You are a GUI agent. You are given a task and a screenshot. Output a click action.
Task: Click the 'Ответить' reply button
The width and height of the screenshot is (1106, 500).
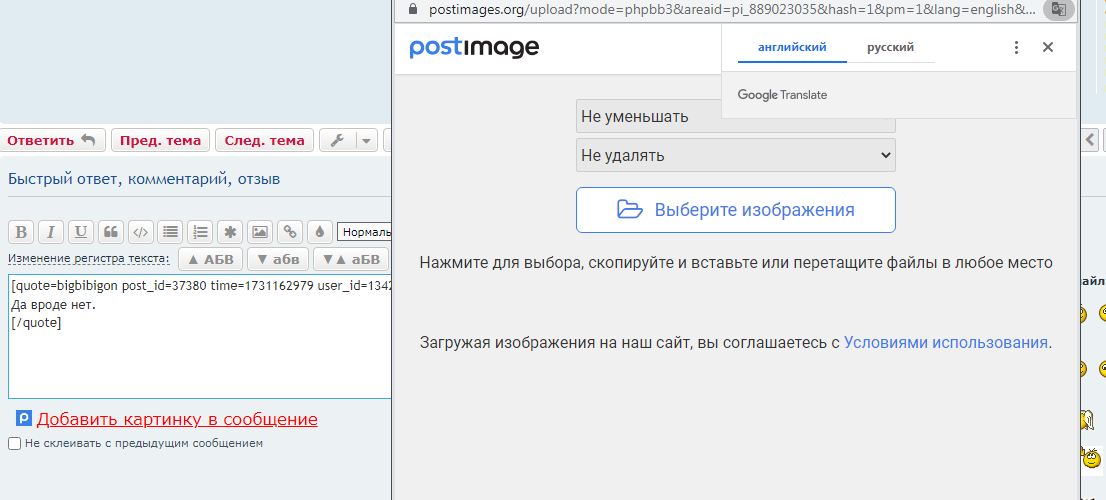click(x=52, y=140)
